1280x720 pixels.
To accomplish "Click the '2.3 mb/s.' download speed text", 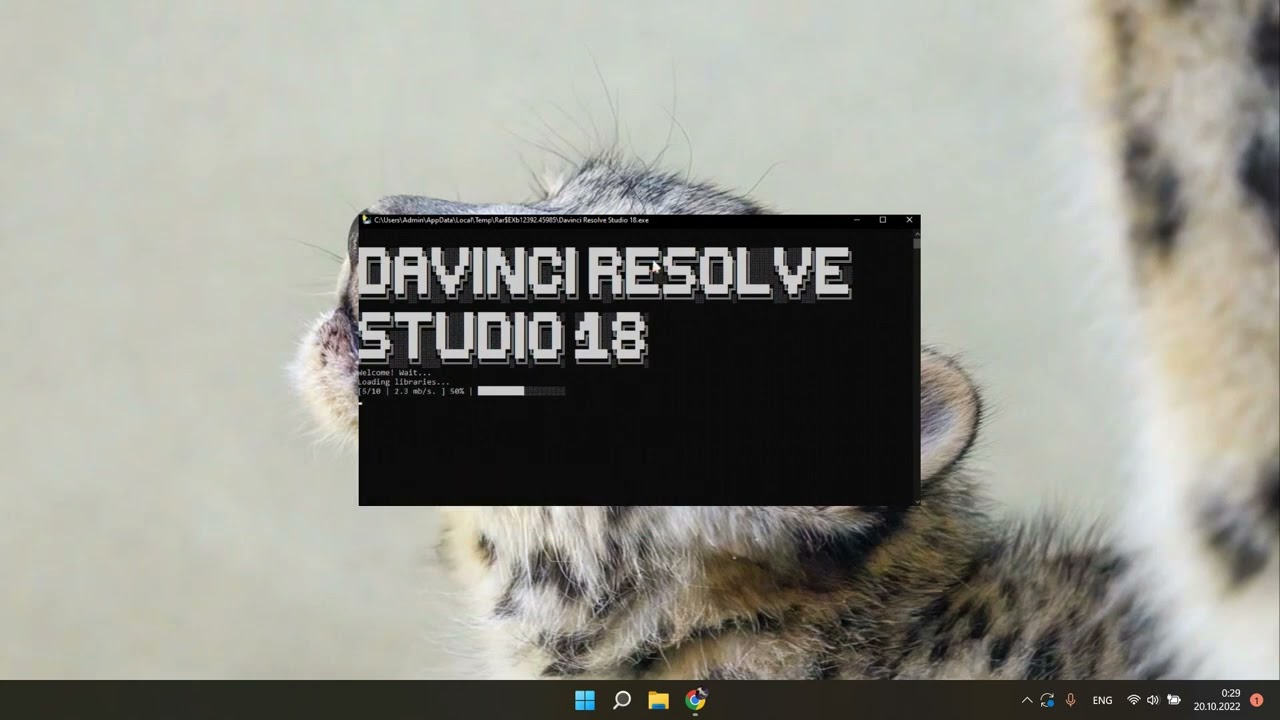I will pos(414,391).
